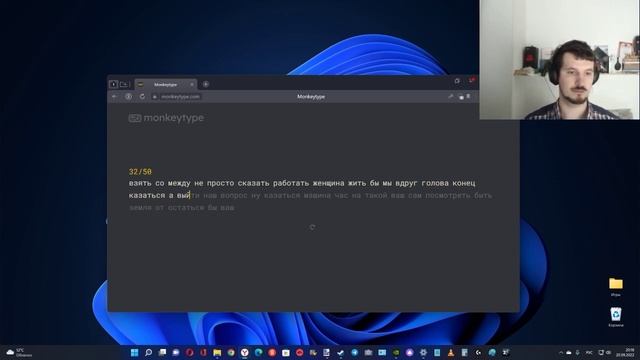
Task: Launch Opera browser from taskbar
Action: click(x=190, y=352)
